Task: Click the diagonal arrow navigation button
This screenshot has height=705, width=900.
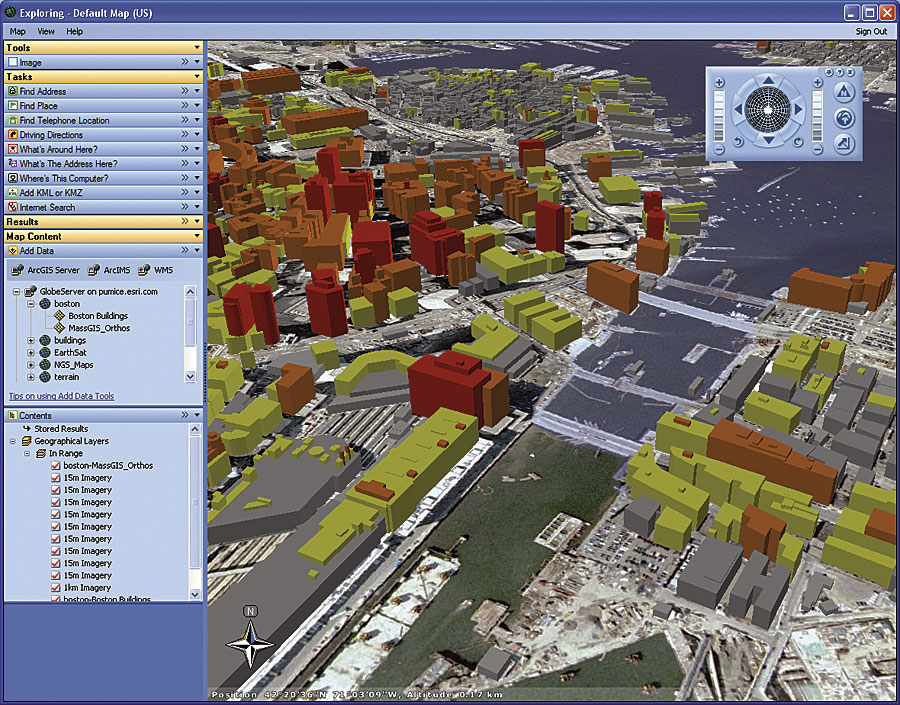Action: point(843,144)
